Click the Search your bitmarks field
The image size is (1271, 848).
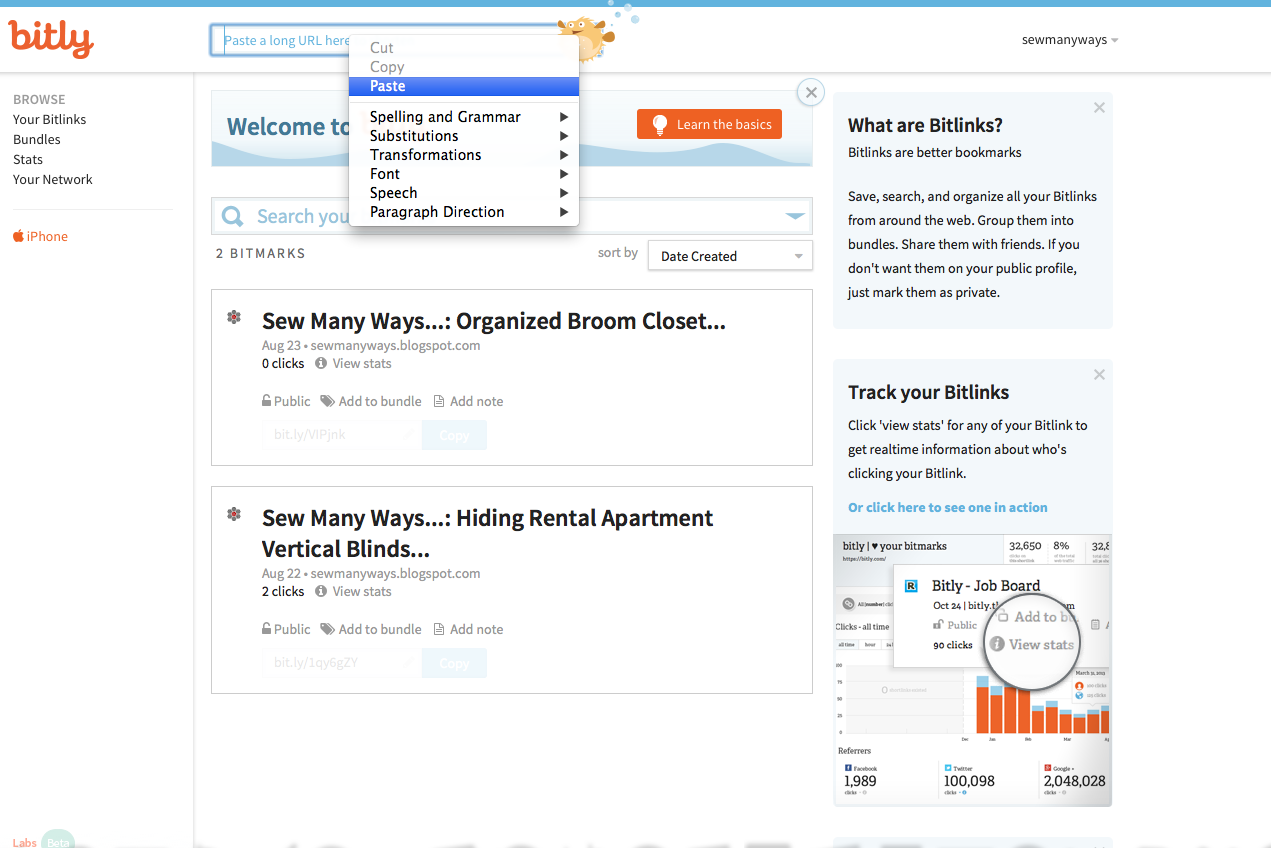511,216
